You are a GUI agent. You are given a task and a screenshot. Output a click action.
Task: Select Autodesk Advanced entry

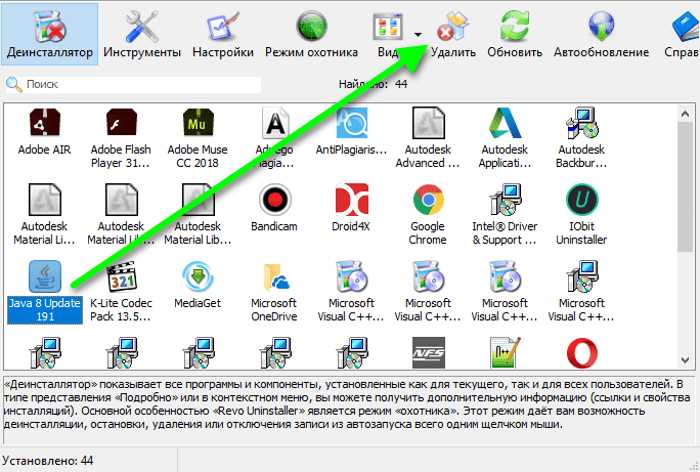[428, 138]
